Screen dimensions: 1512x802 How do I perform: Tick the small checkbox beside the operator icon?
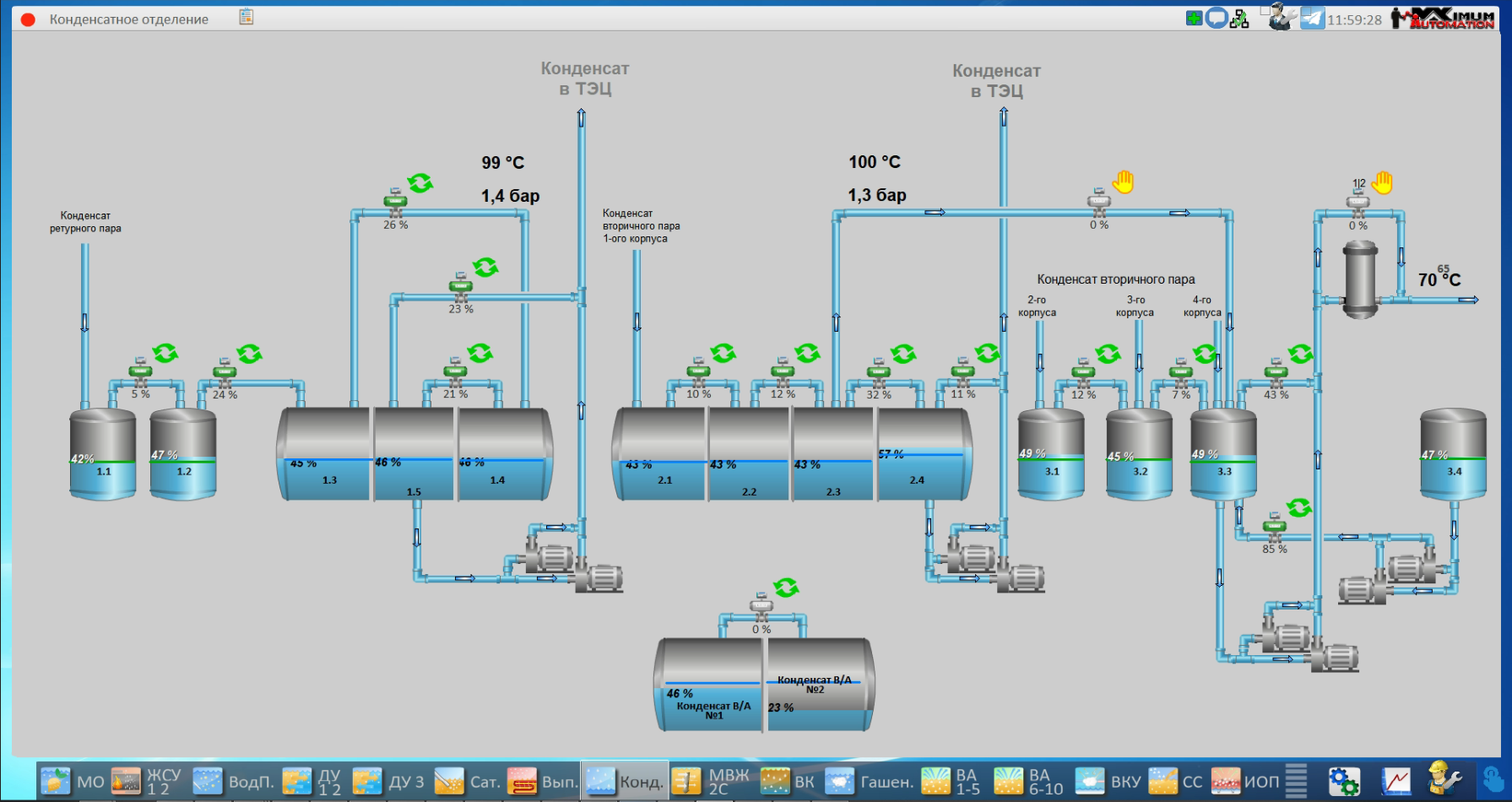coord(1265,10)
